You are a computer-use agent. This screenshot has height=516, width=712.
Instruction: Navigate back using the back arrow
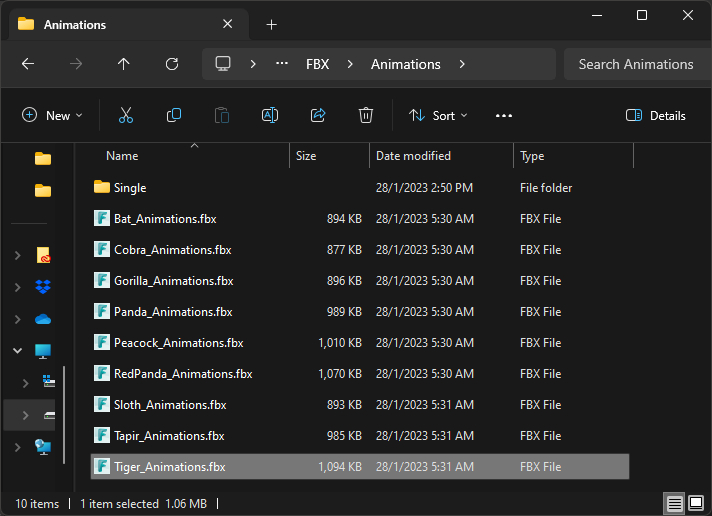point(28,64)
